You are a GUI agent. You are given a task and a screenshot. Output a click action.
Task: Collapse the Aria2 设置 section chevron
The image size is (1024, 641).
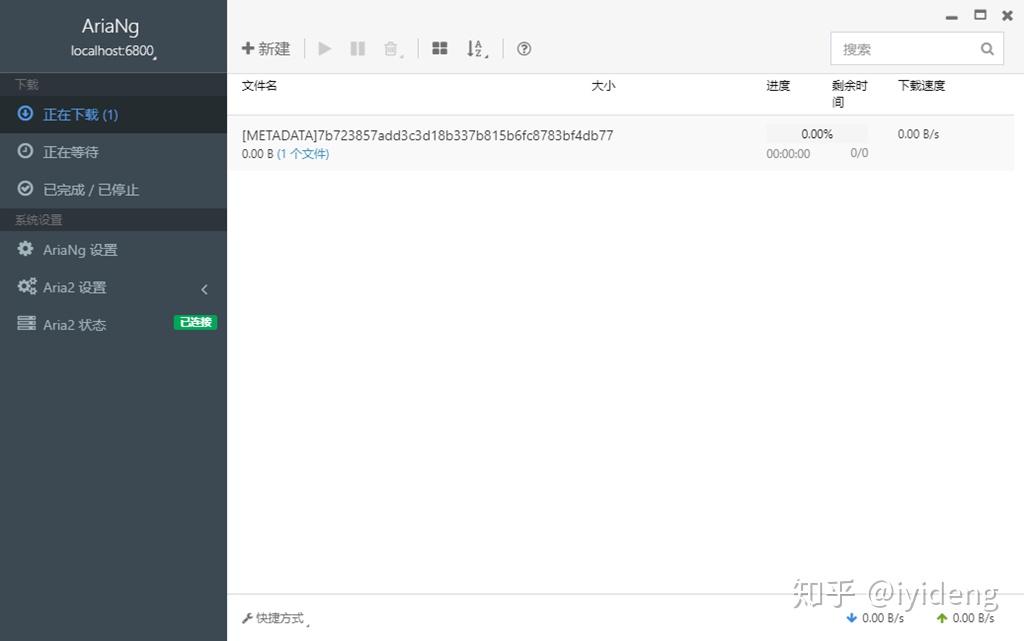pos(204,289)
